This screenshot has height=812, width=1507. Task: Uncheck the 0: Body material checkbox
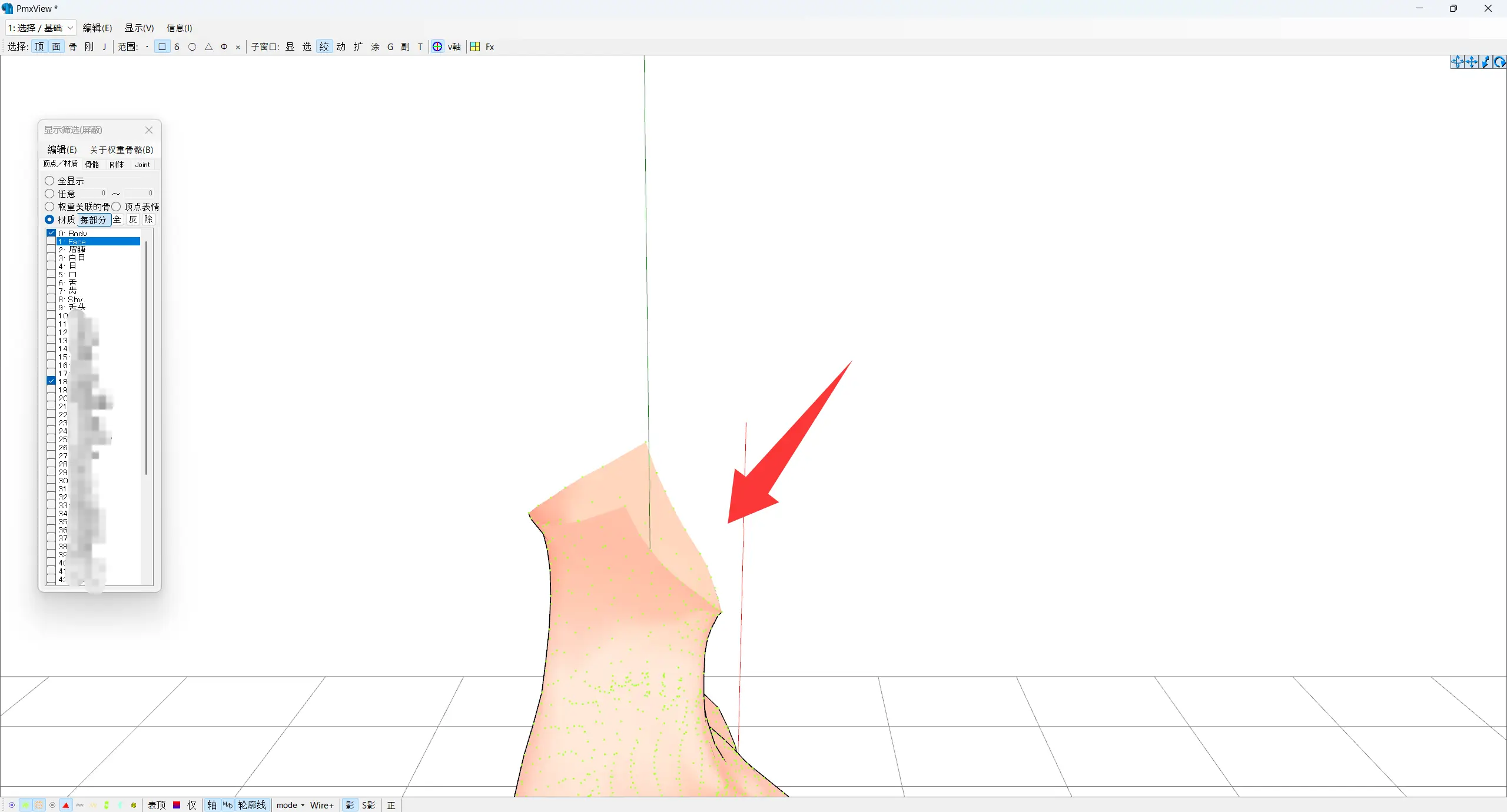[51, 234]
